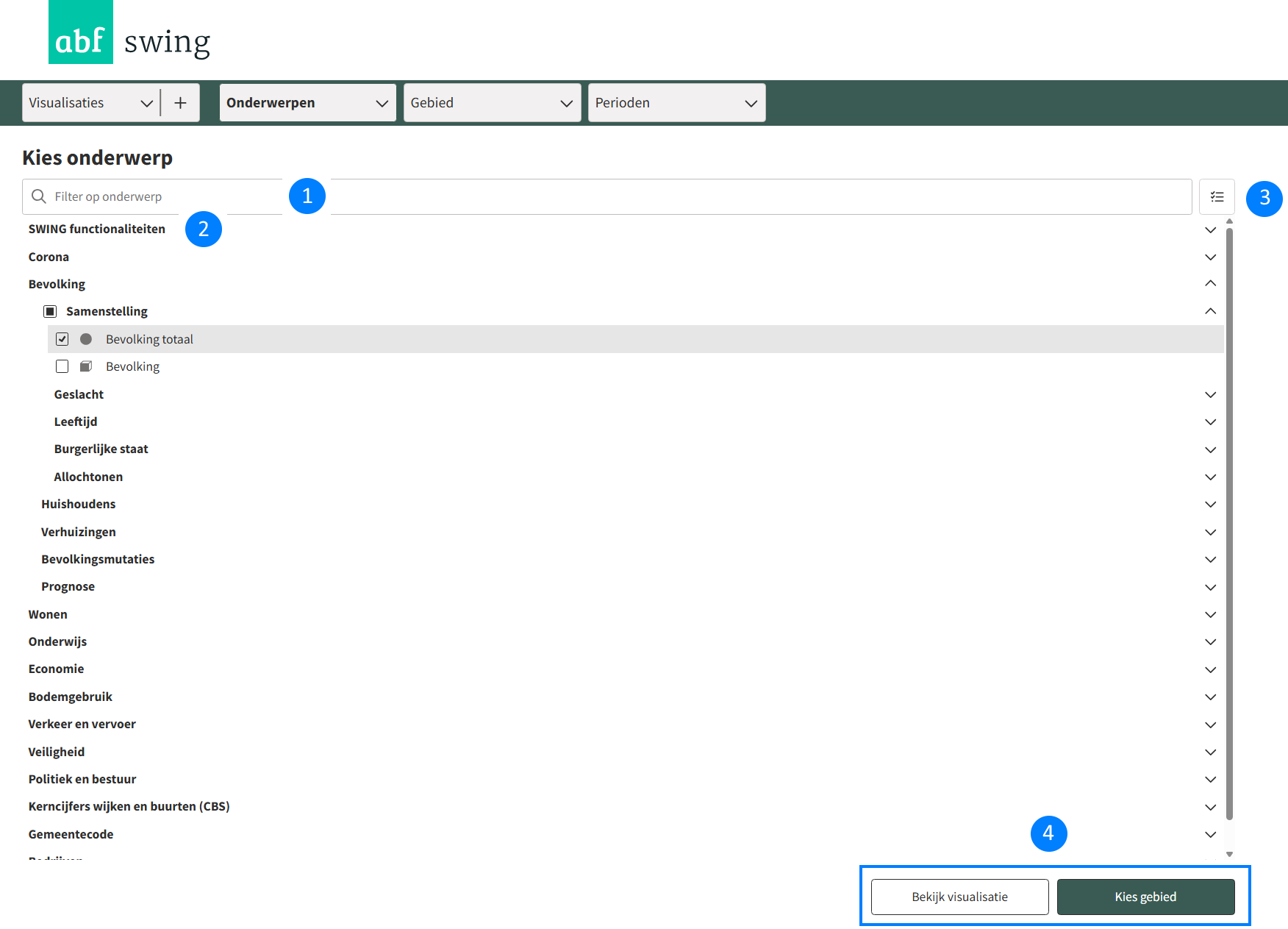Click the Bevolking top-level topic label
Screen dimensions: 1288x929
[x=57, y=284]
